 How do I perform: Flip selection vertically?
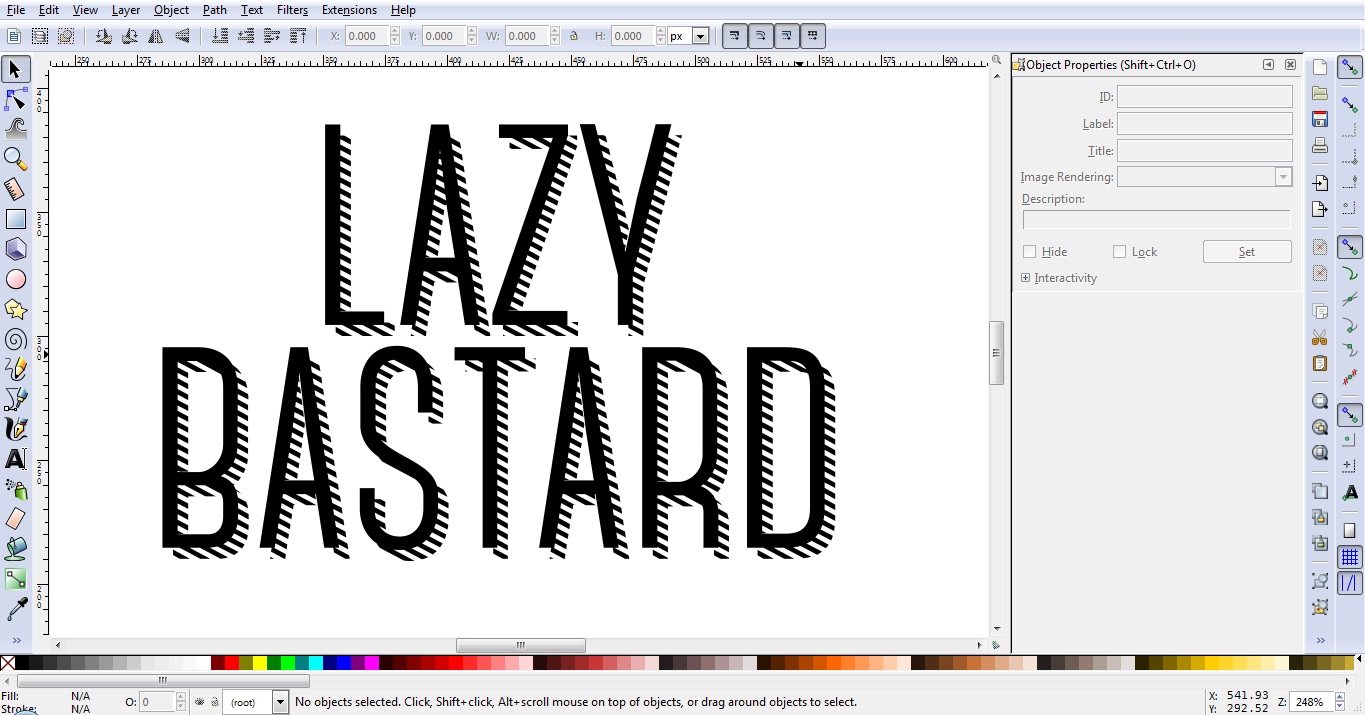tap(182, 36)
